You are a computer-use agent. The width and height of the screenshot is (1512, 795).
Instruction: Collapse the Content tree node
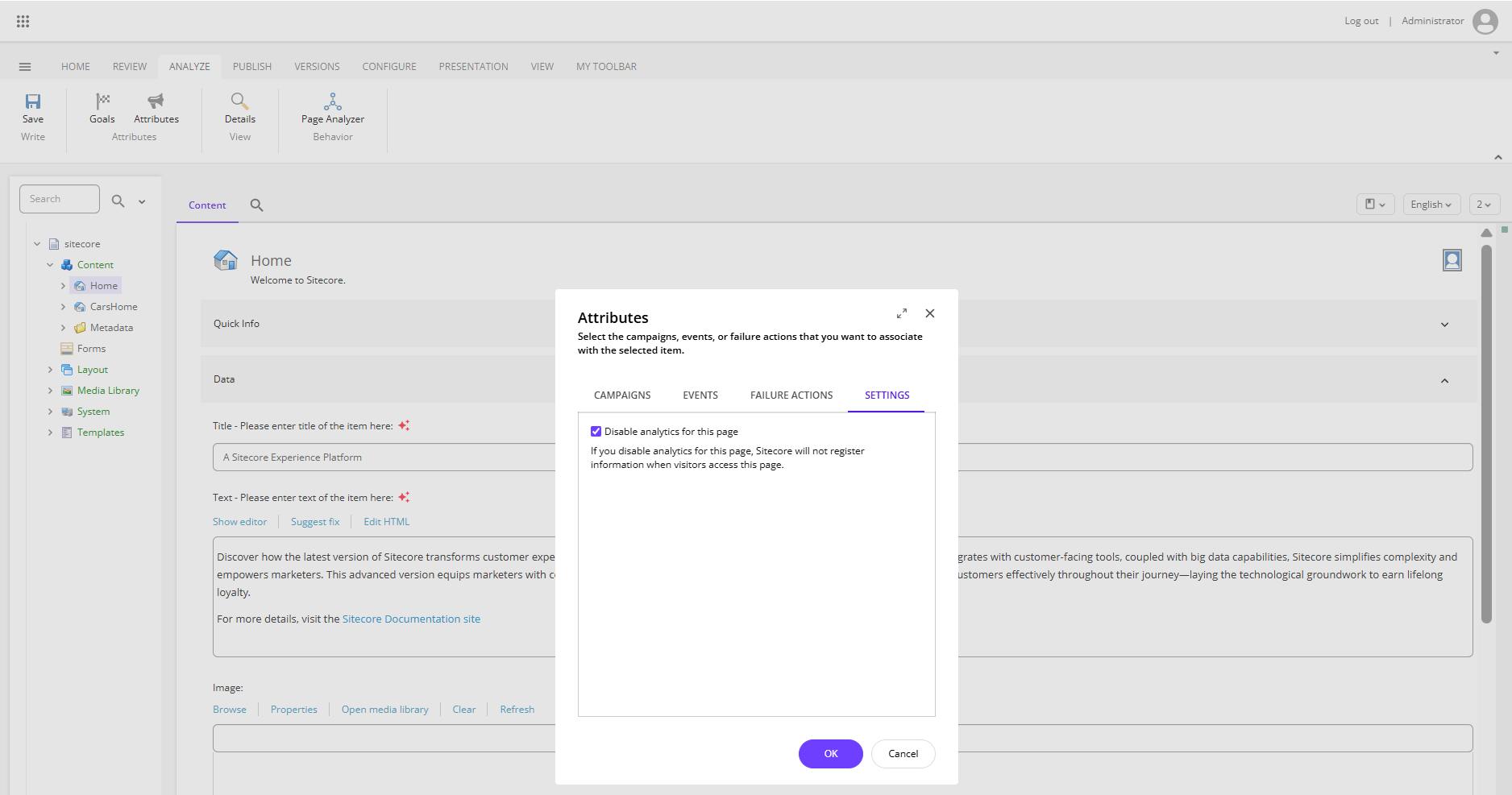50,265
